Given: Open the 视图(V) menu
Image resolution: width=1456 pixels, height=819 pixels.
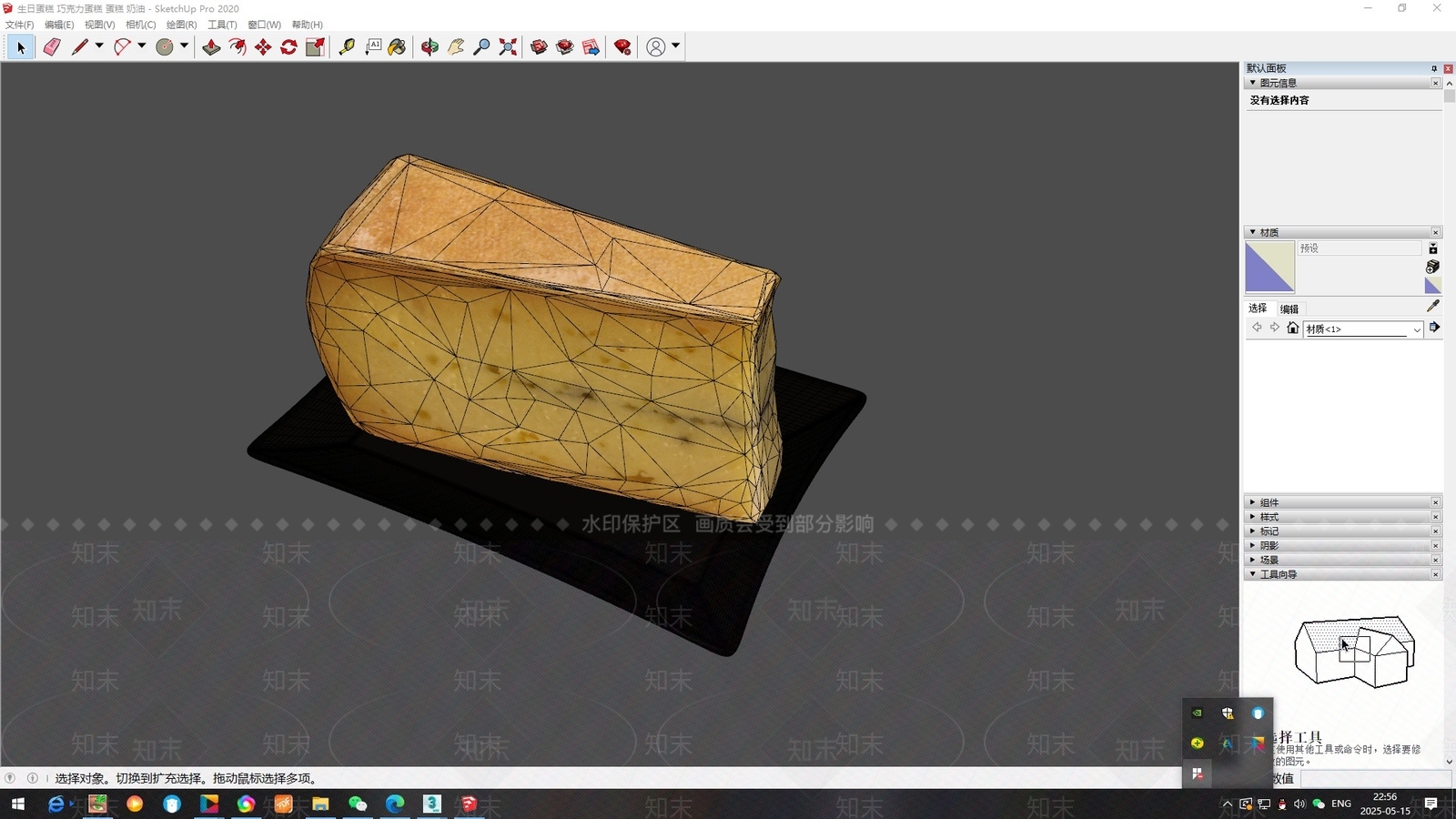Looking at the screenshot, I should (x=99, y=25).
